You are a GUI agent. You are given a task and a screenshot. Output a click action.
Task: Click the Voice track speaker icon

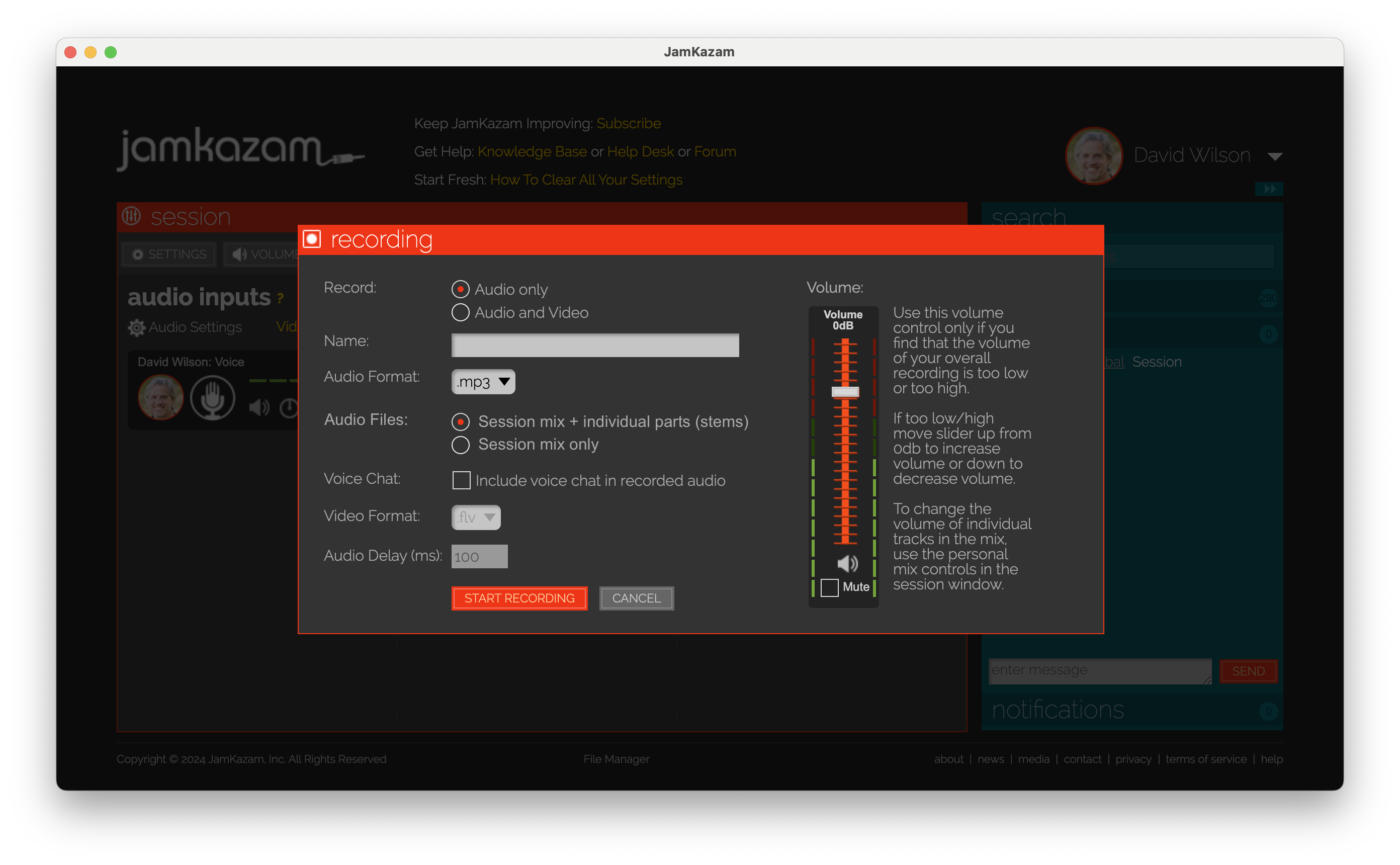pyautogui.click(x=259, y=407)
